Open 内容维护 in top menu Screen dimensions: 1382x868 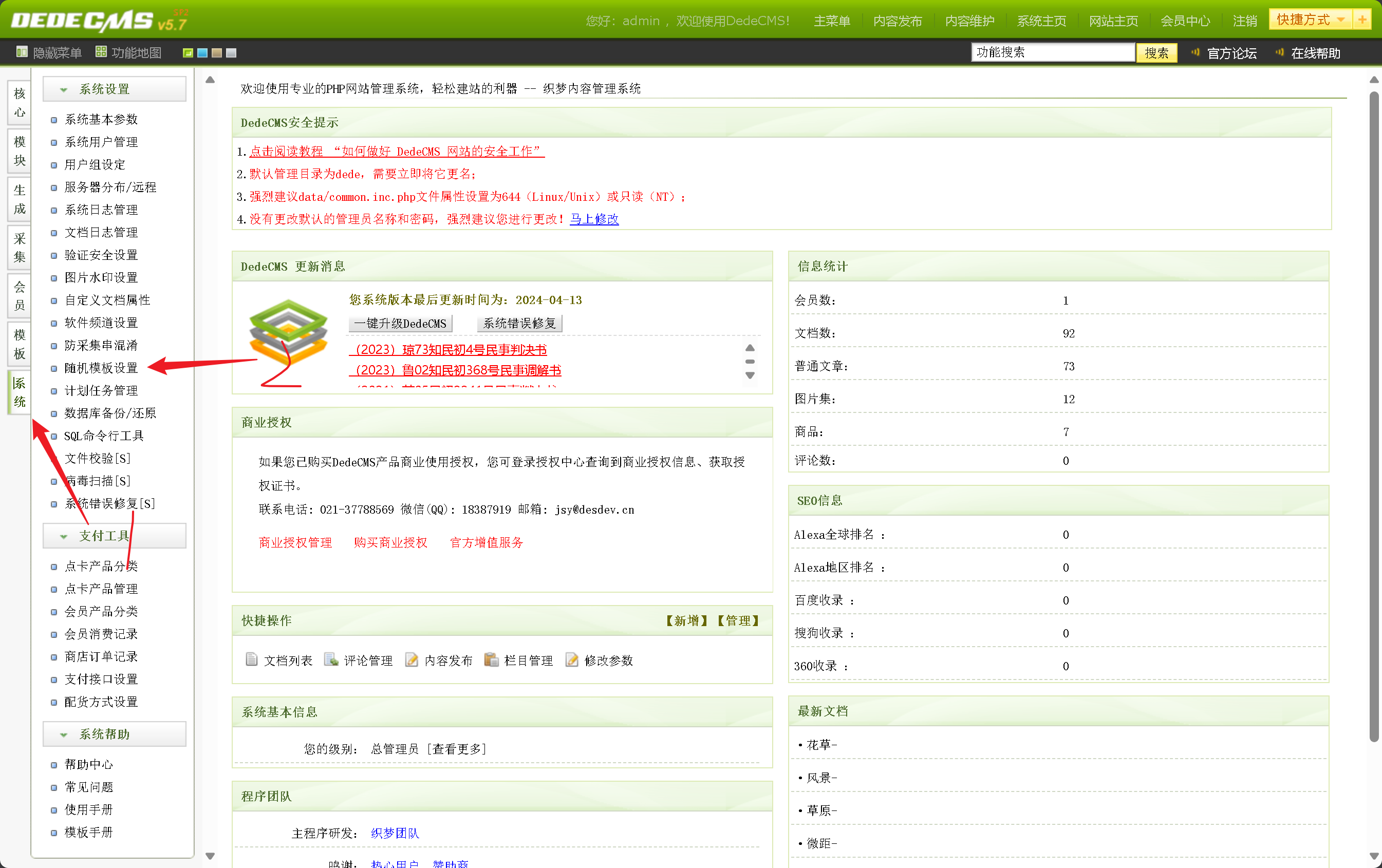point(969,21)
